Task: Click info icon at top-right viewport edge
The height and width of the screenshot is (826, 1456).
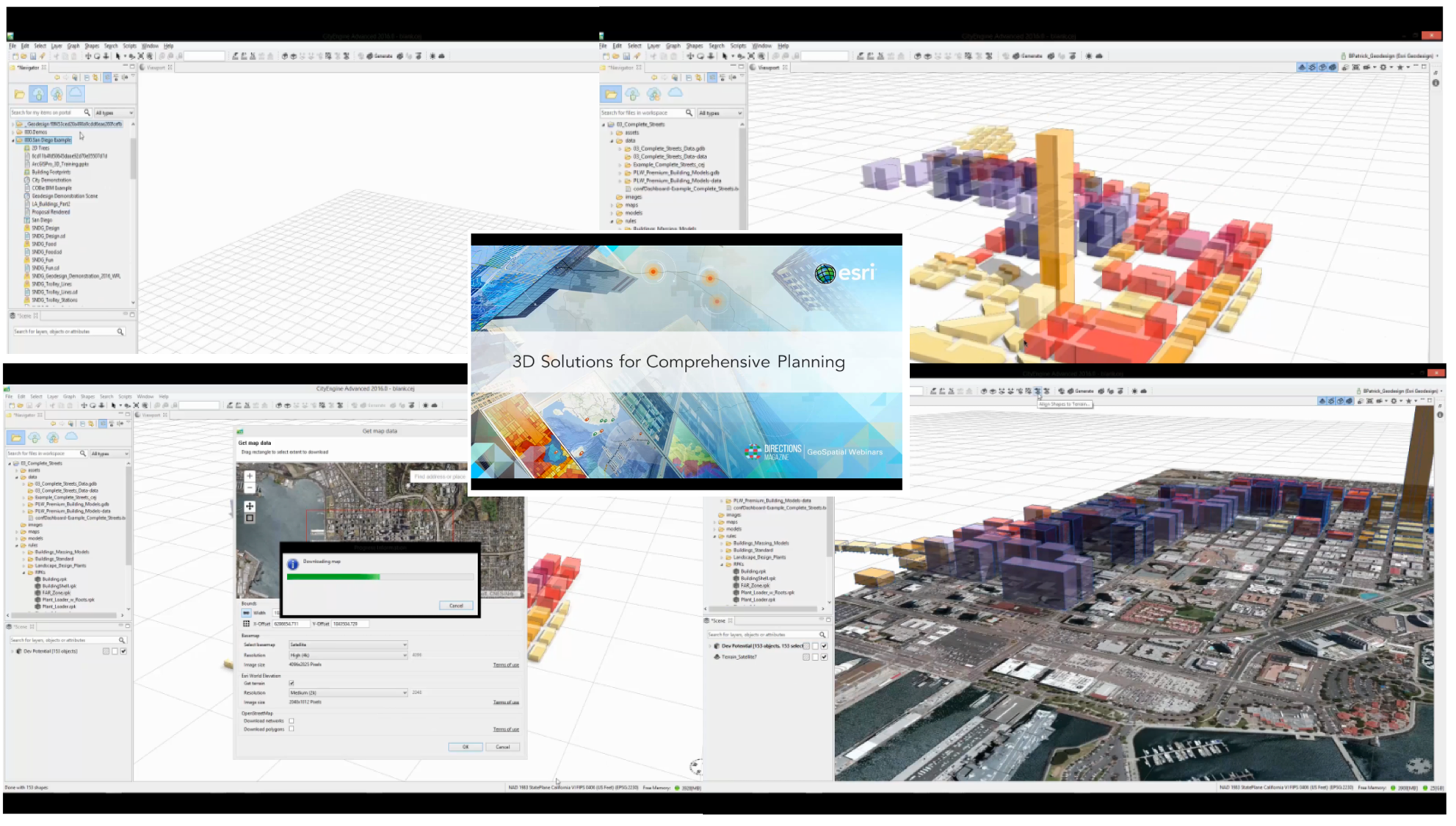Action: 1435,83
